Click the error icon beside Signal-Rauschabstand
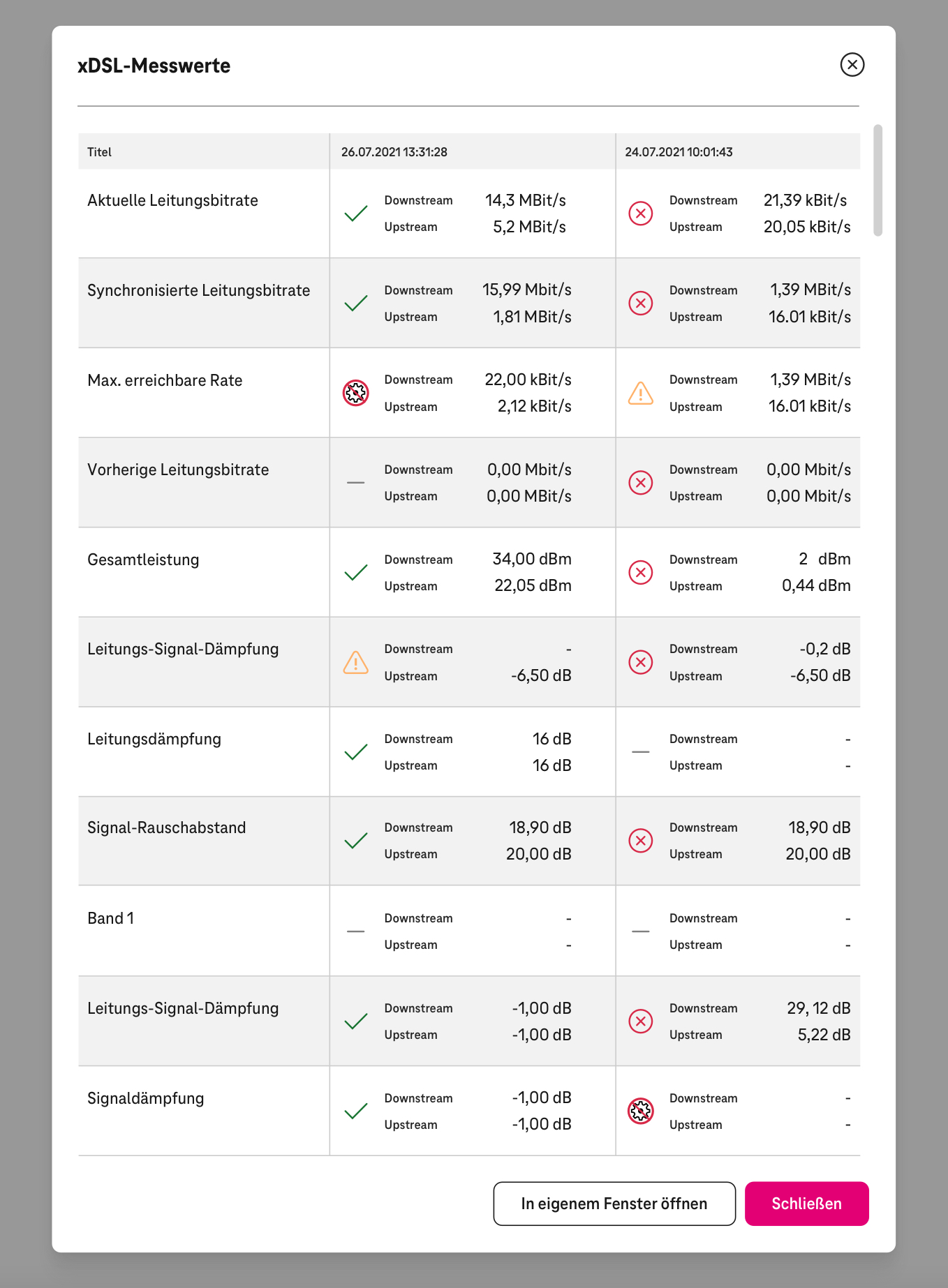Image resolution: width=948 pixels, height=1288 pixels. (640, 841)
